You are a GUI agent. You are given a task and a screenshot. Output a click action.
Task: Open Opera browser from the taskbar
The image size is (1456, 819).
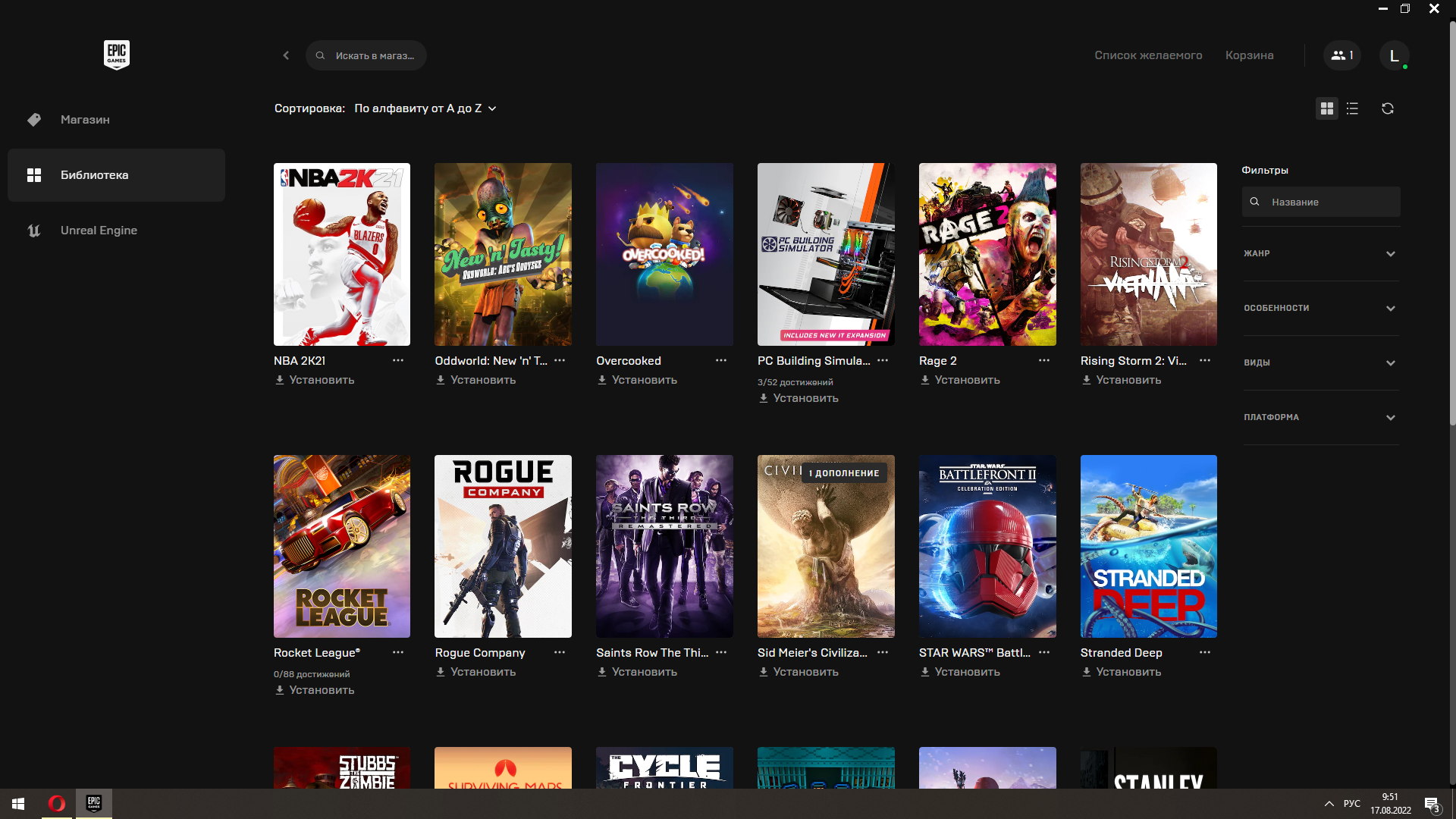[x=57, y=803]
